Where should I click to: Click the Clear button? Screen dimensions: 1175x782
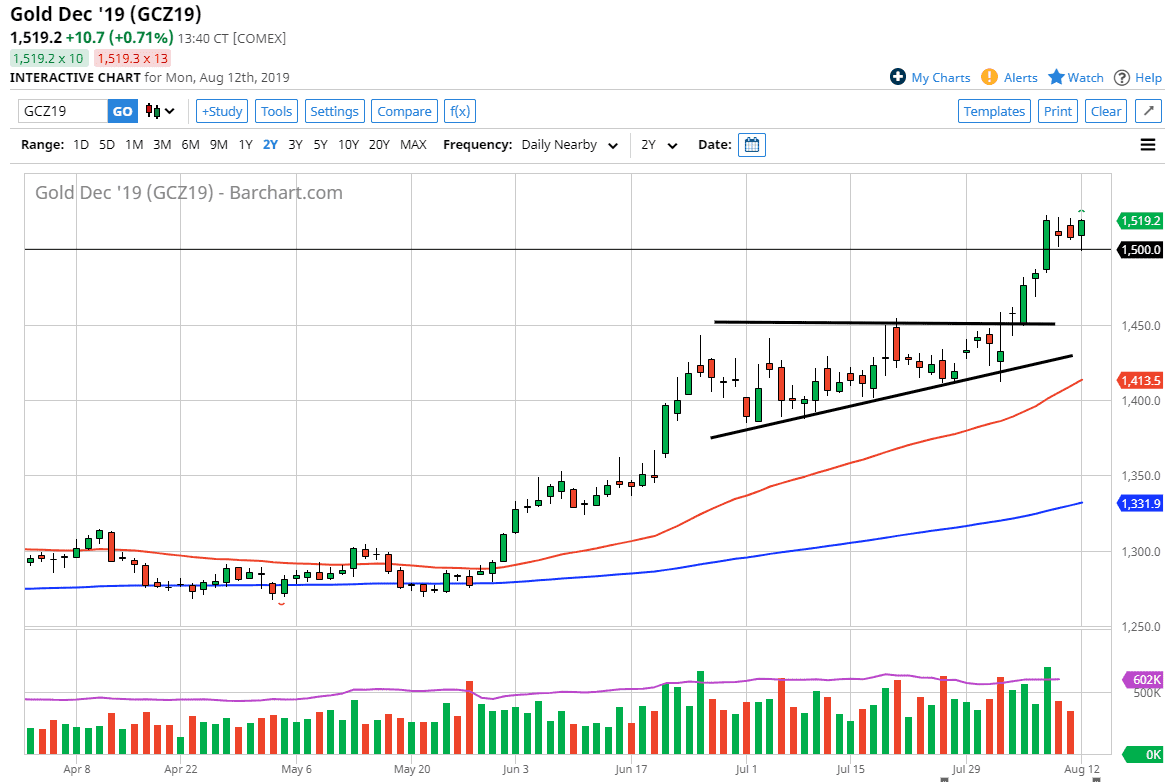[1105, 111]
